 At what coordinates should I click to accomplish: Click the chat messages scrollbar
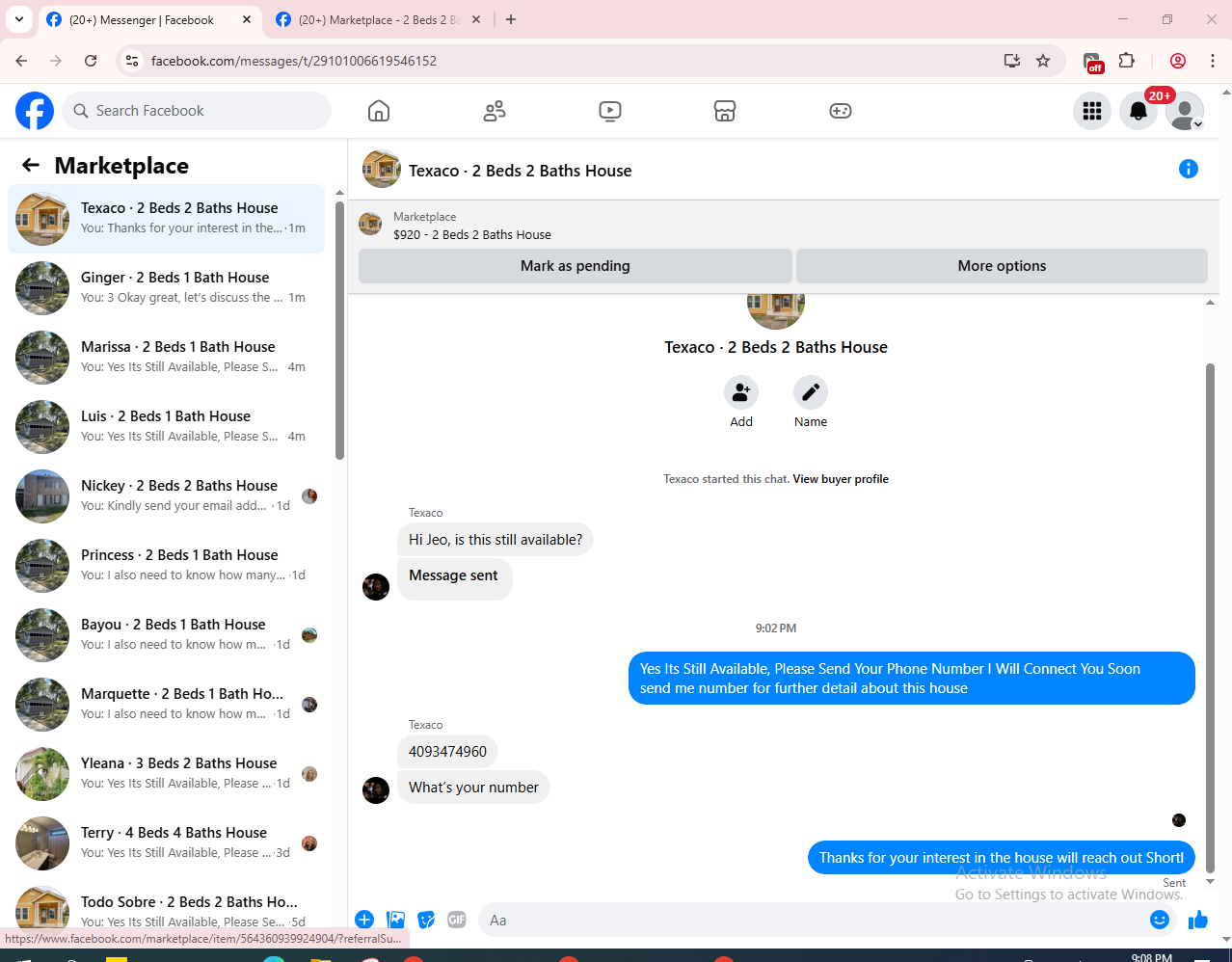[1211, 617]
